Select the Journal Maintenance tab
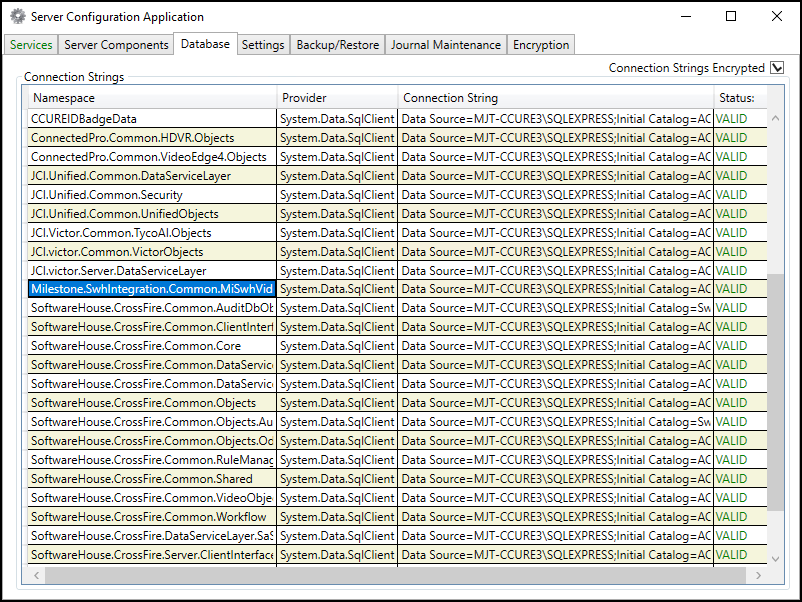The width and height of the screenshot is (802, 602). [x=445, y=45]
